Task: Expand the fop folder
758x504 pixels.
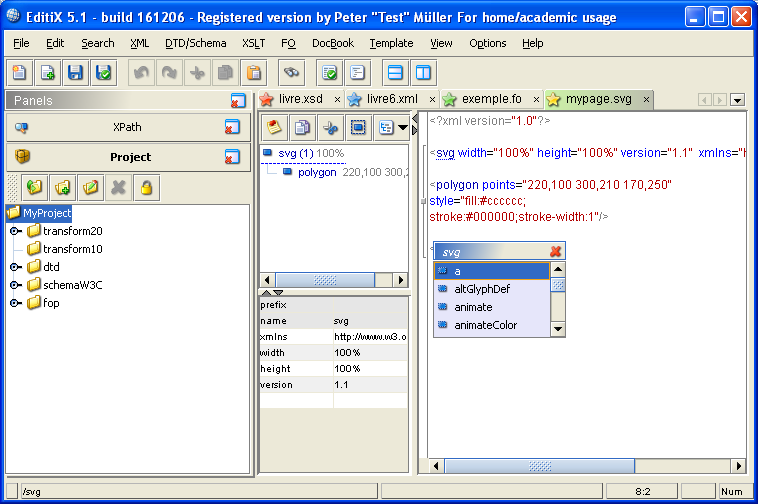Action: (15, 303)
